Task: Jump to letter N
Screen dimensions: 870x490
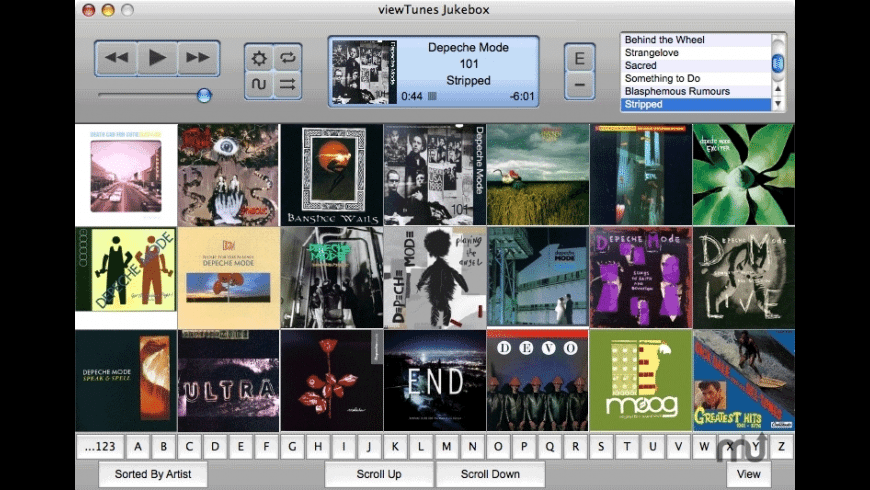Action: pos(472,447)
